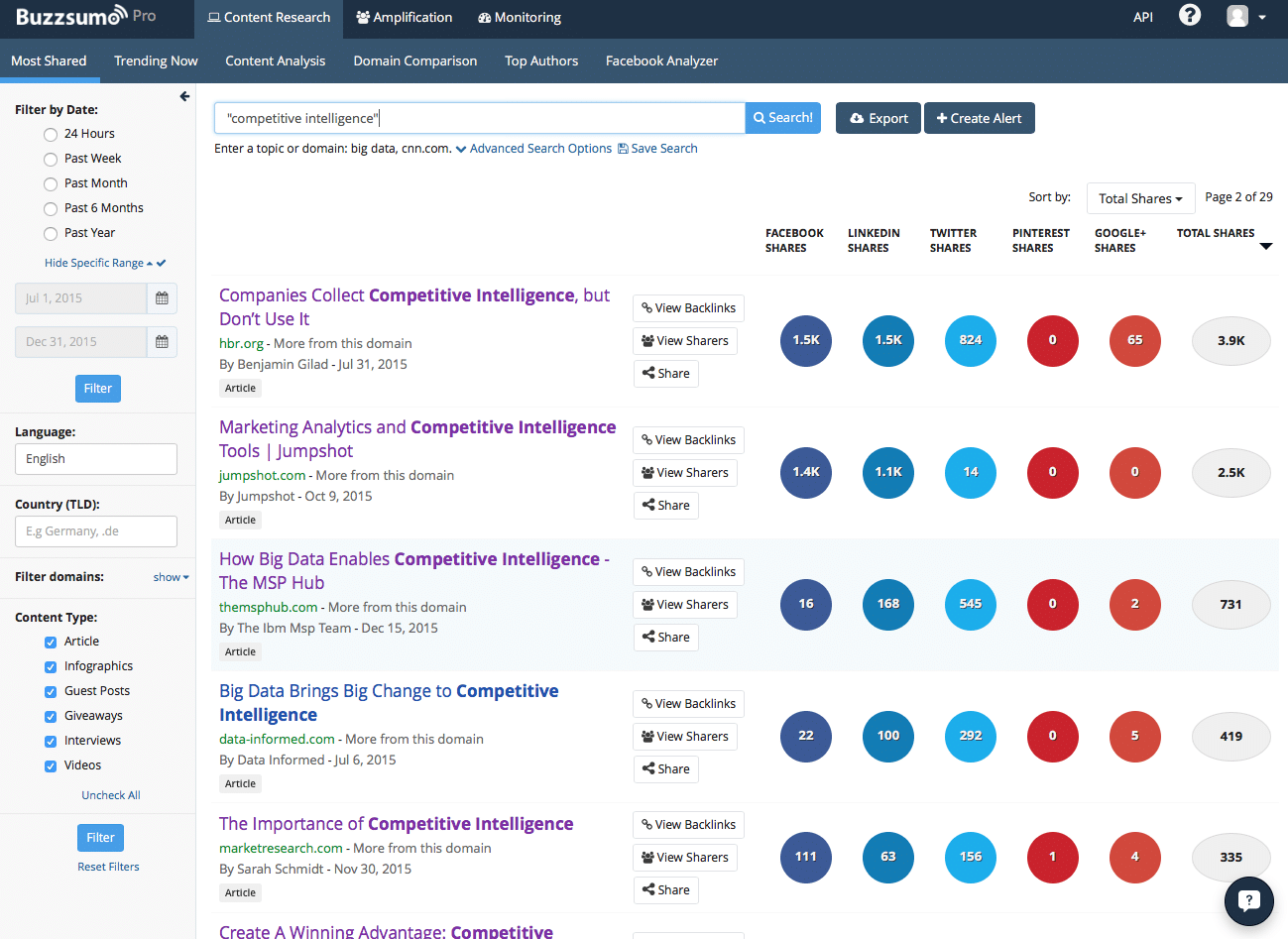Uncheck the Videos content type
This screenshot has width=1288, height=939.
(51, 765)
